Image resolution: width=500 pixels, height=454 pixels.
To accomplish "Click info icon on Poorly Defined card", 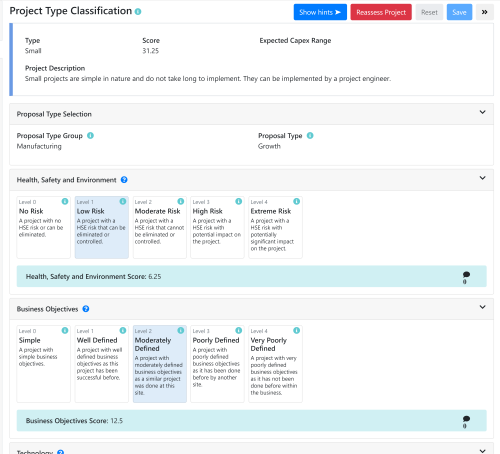I will coord(239,330).
